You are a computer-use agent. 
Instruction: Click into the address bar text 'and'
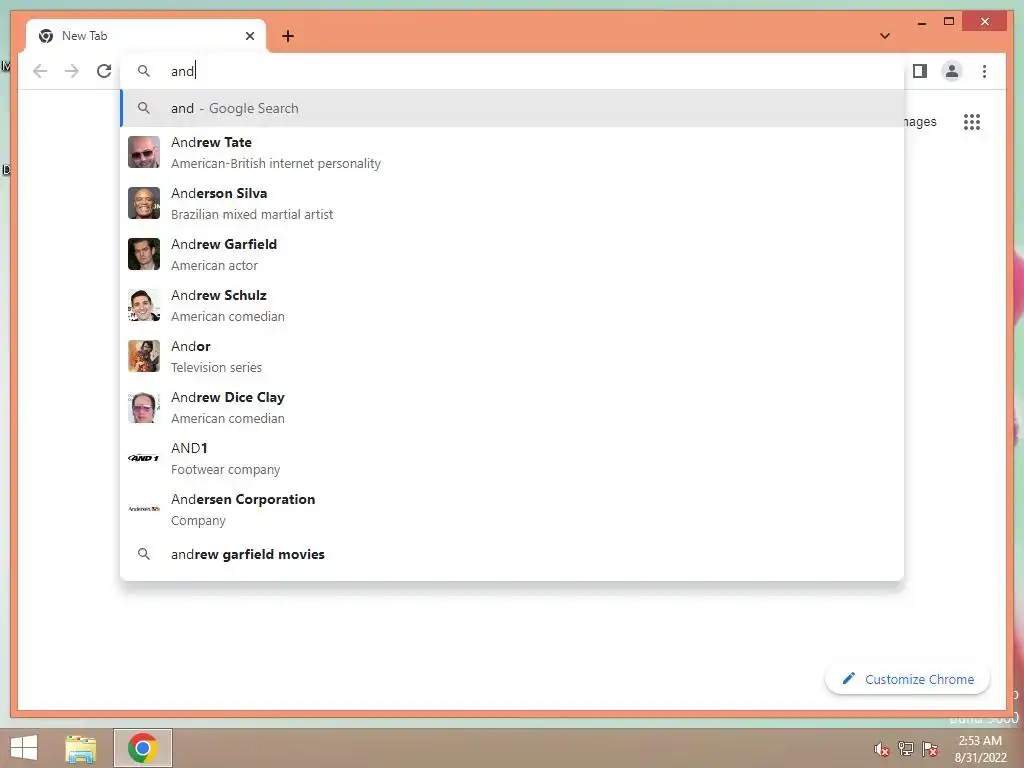click(182, 71)
